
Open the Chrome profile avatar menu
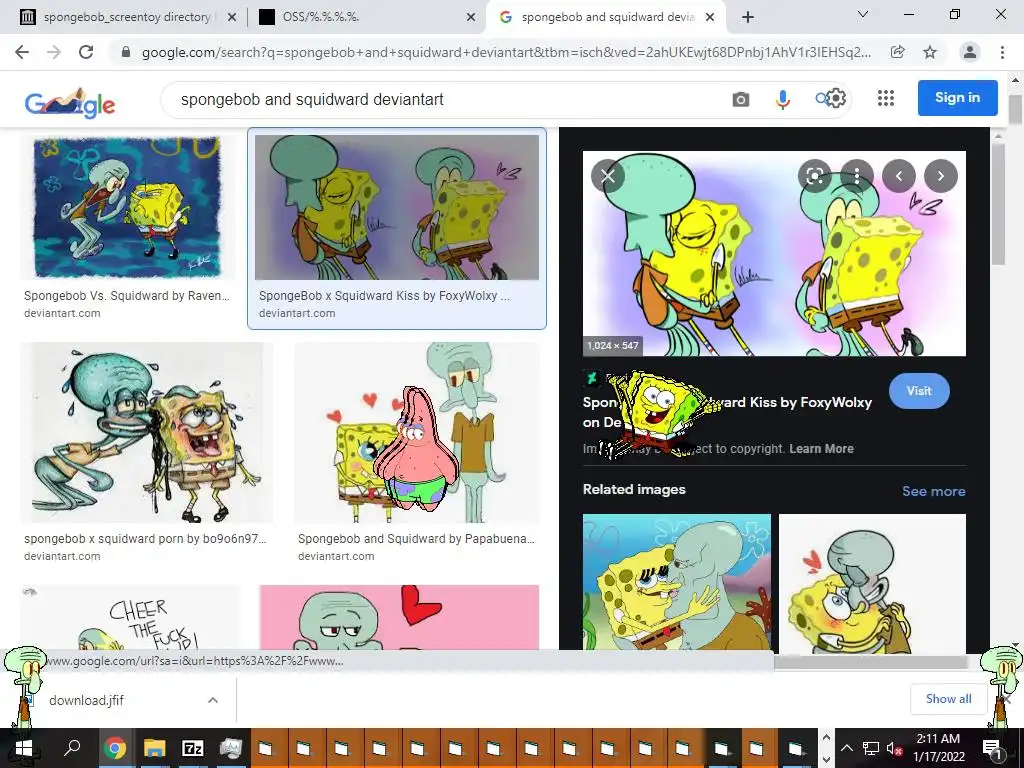(970, 52)
